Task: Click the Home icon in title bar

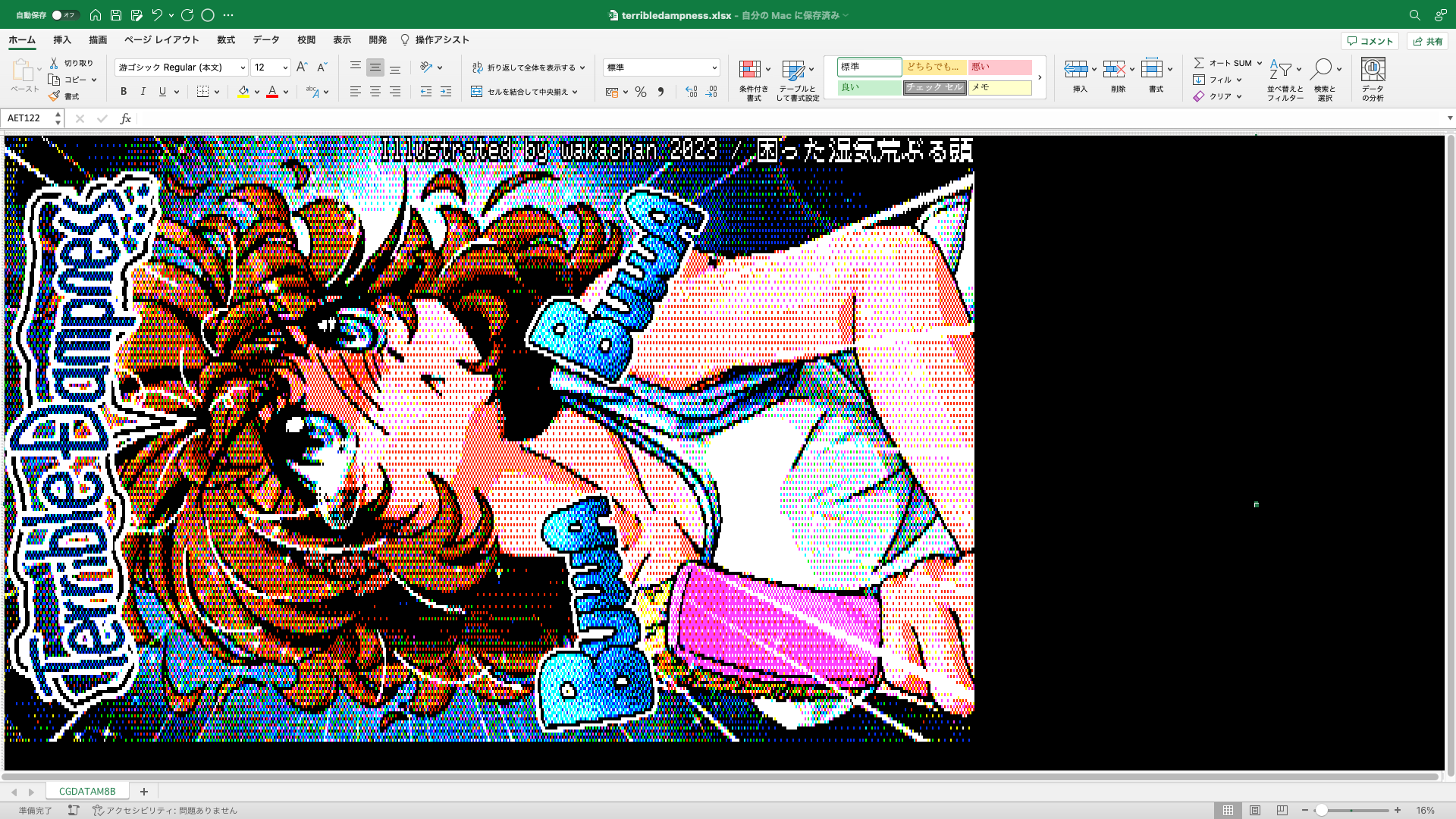Action: 95,14
